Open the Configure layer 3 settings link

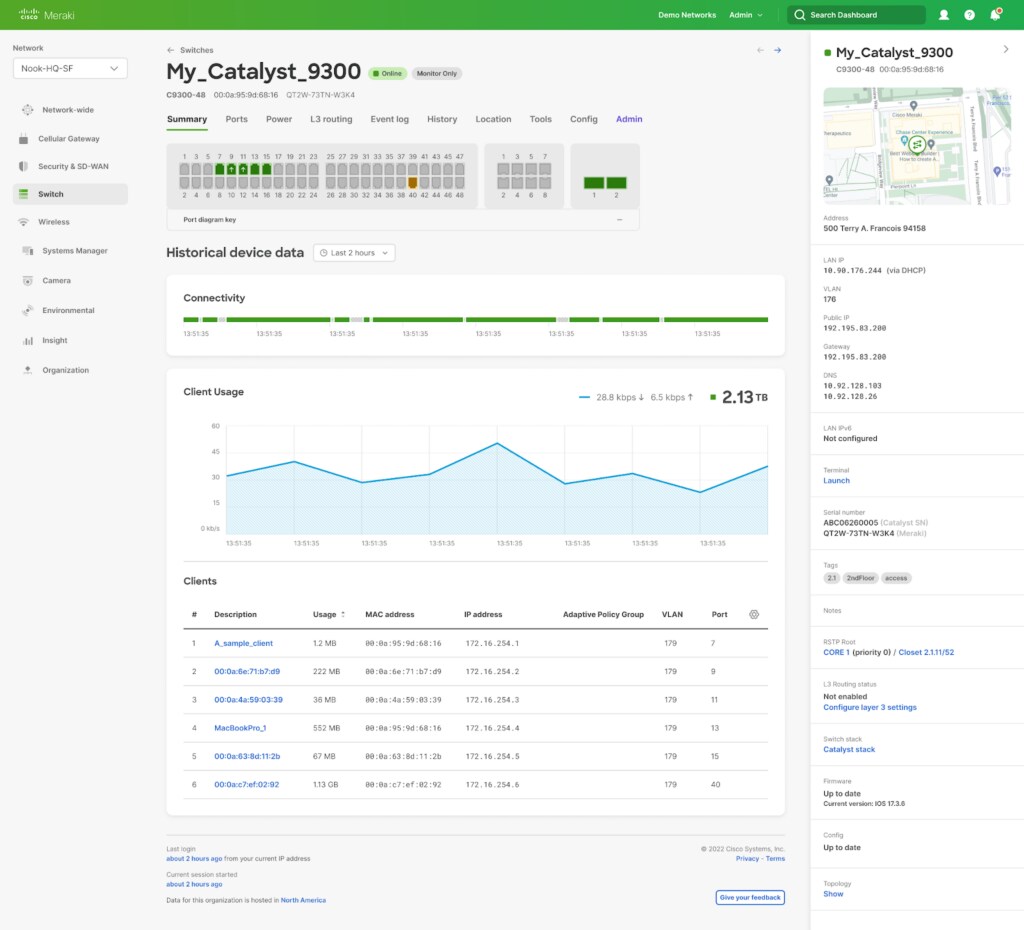tap(869, 707)
